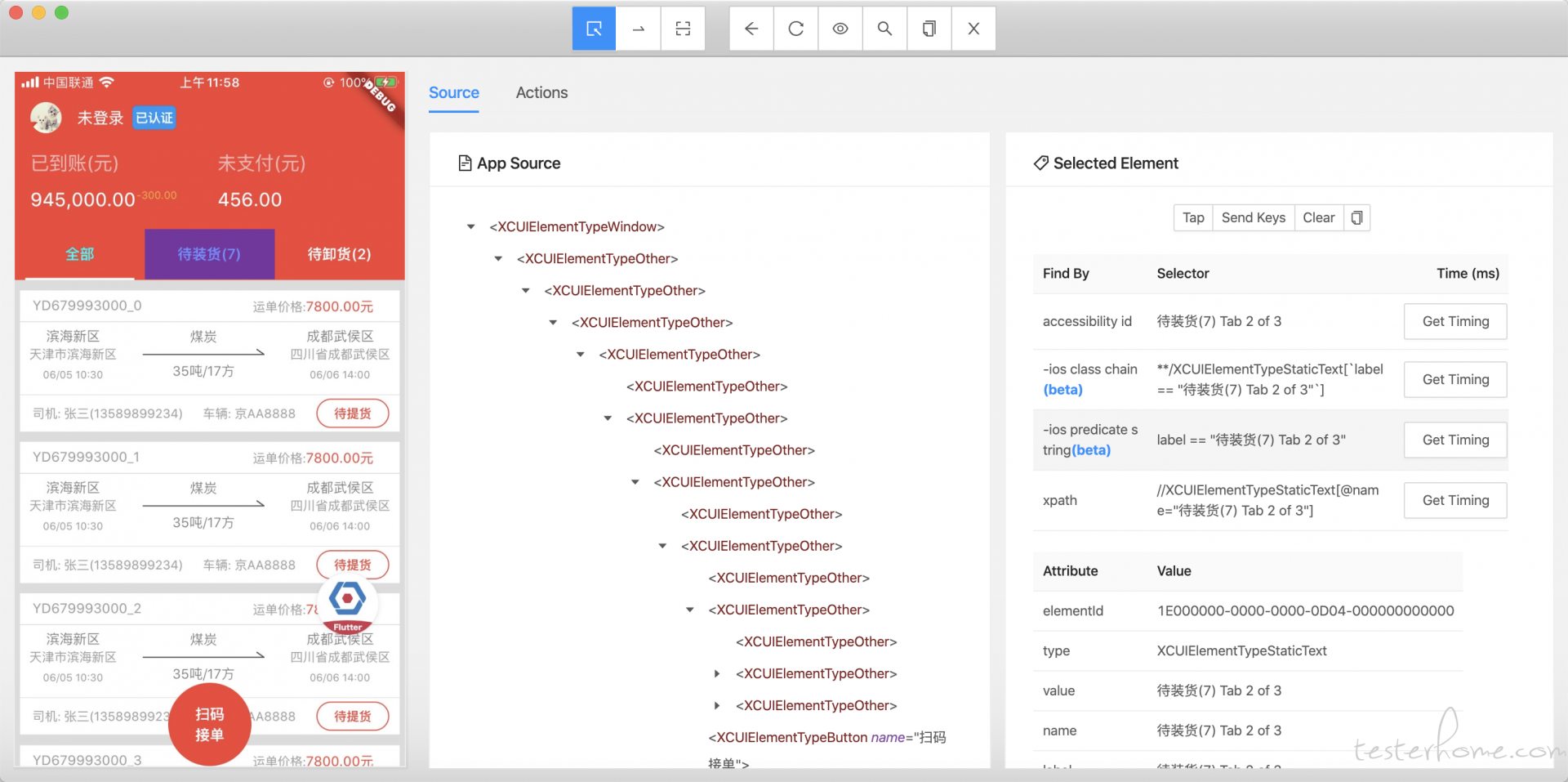Image resolution: width=1568 pixels, height=782 pixels.
Task: Collapse the fifth-level XCUIElementTypeOther node
Action: point(581,354)
